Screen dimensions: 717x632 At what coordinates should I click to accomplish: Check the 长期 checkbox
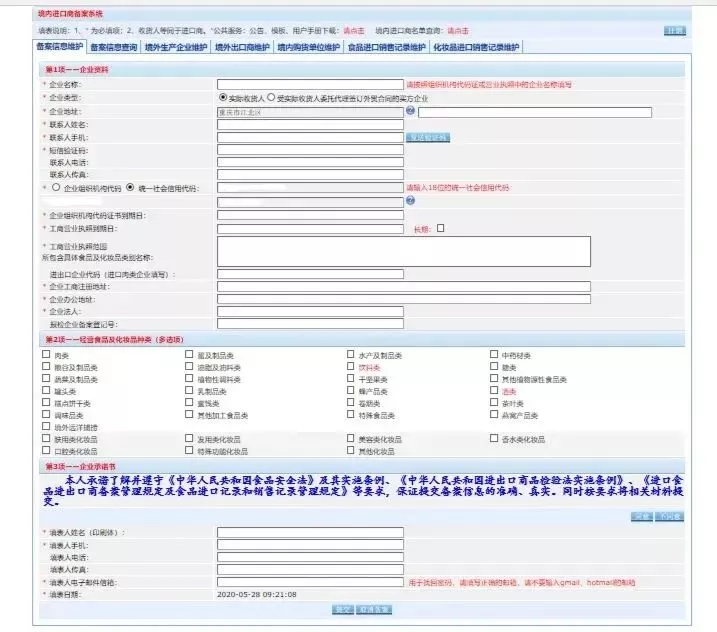click(440, 228)
